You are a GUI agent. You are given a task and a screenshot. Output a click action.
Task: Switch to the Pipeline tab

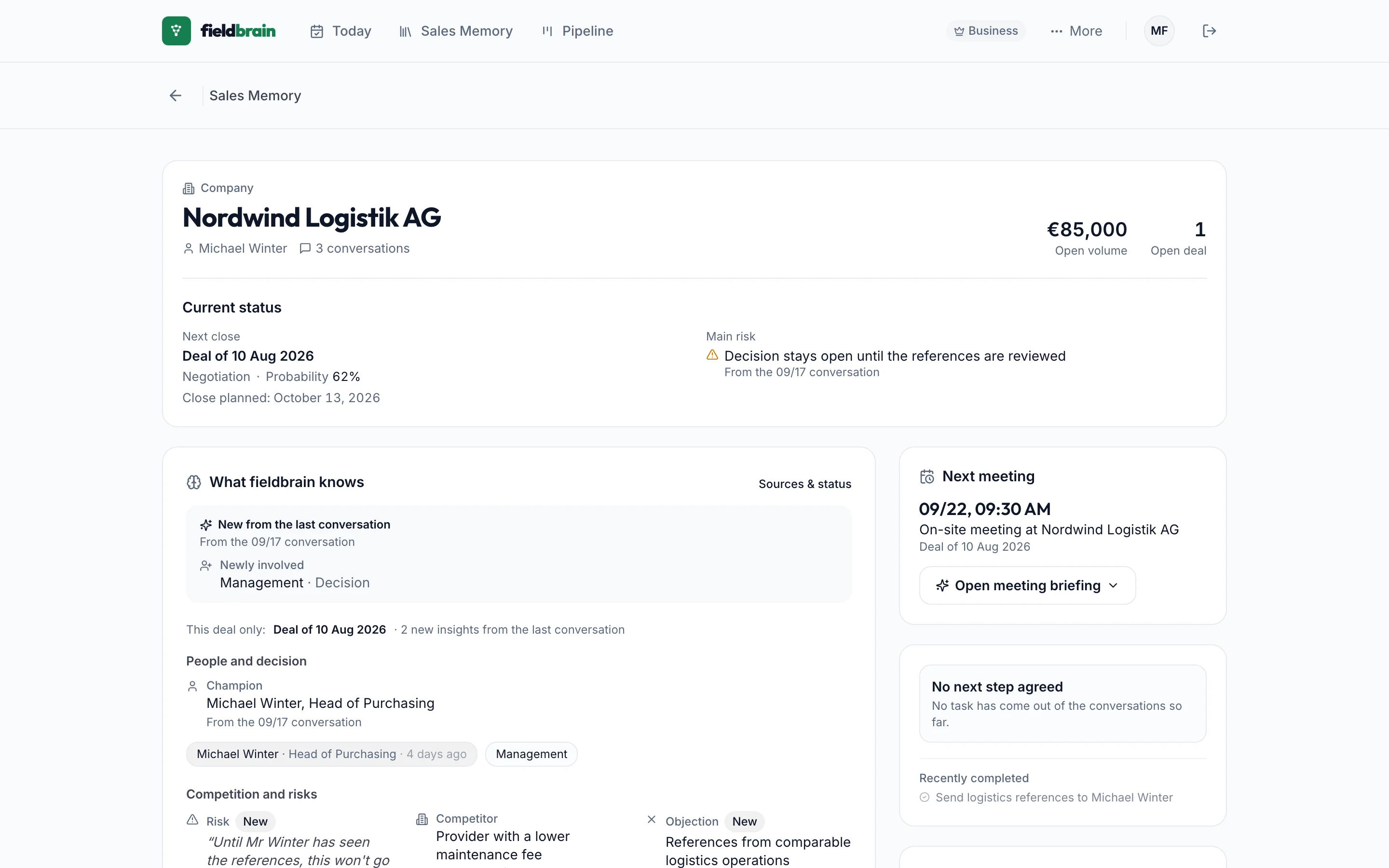[577, 31]
